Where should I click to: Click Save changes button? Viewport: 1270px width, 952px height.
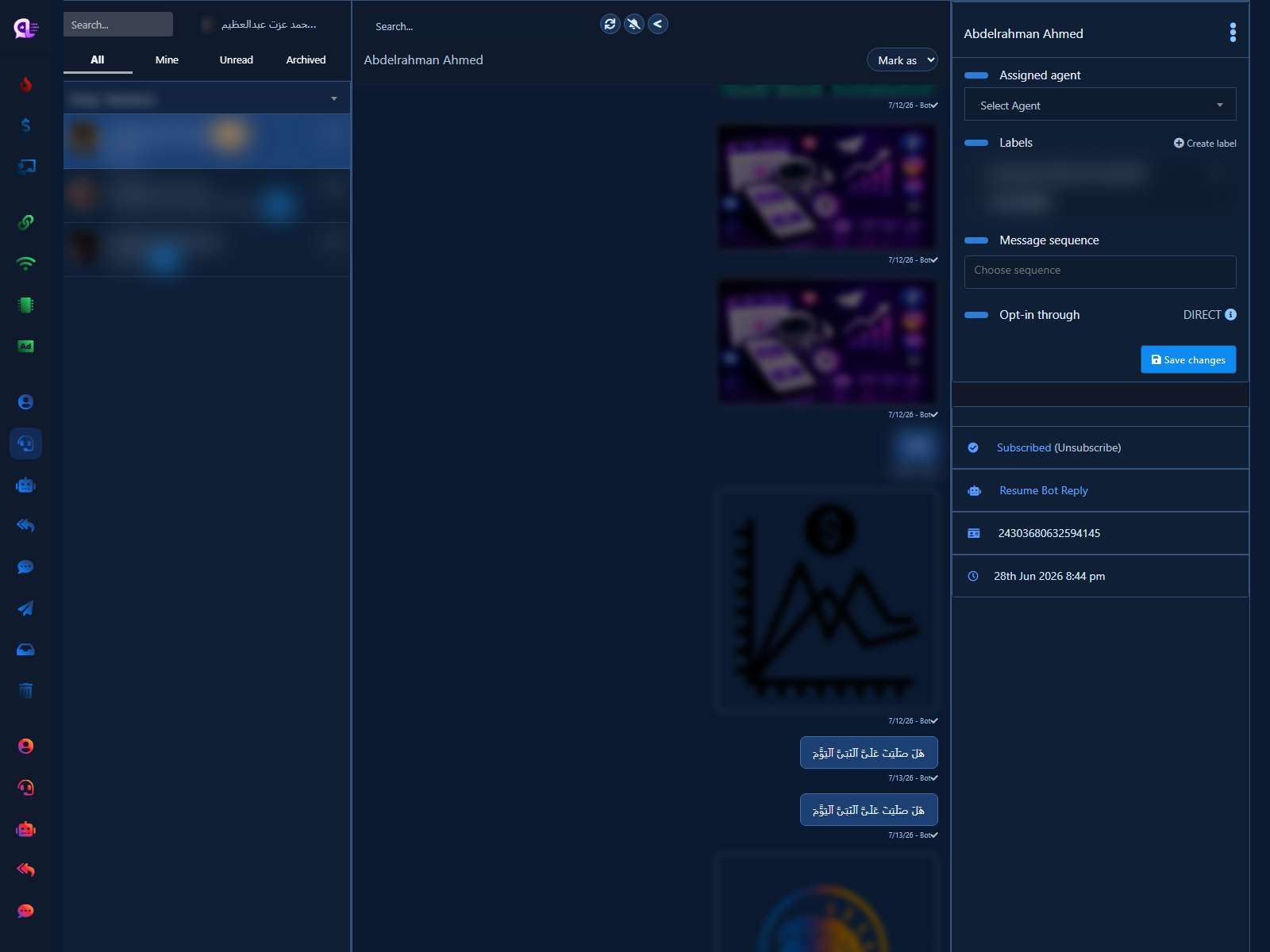pos(1188,359)
